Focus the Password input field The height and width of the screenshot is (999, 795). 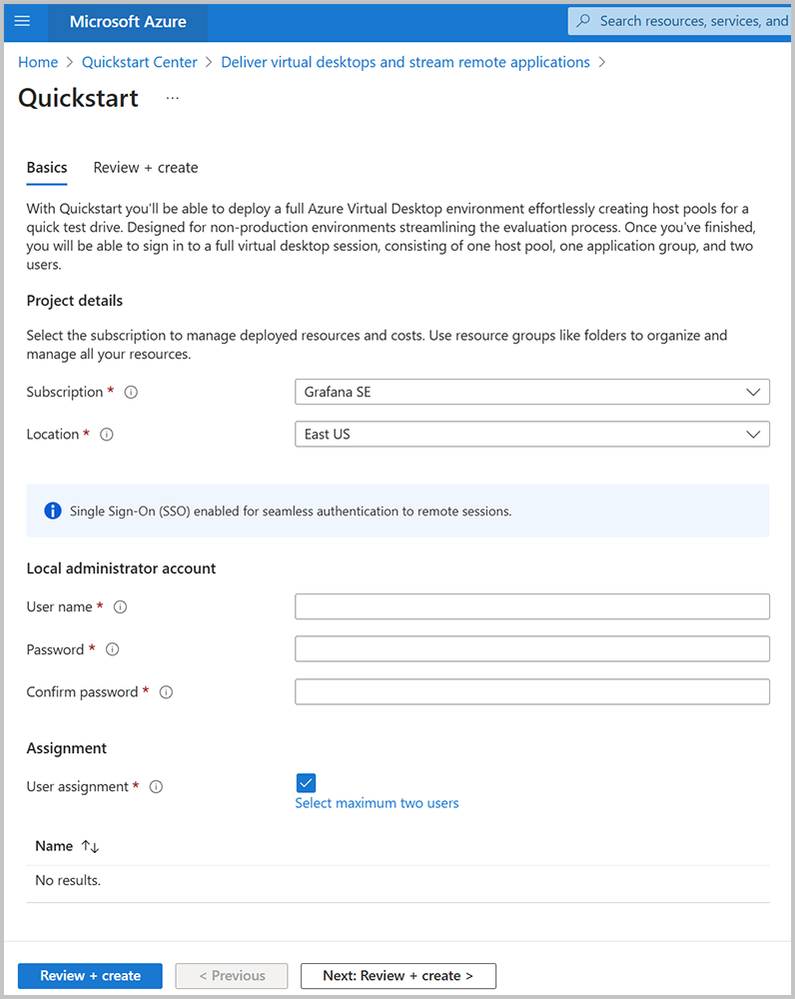click(x=532, y=649)
